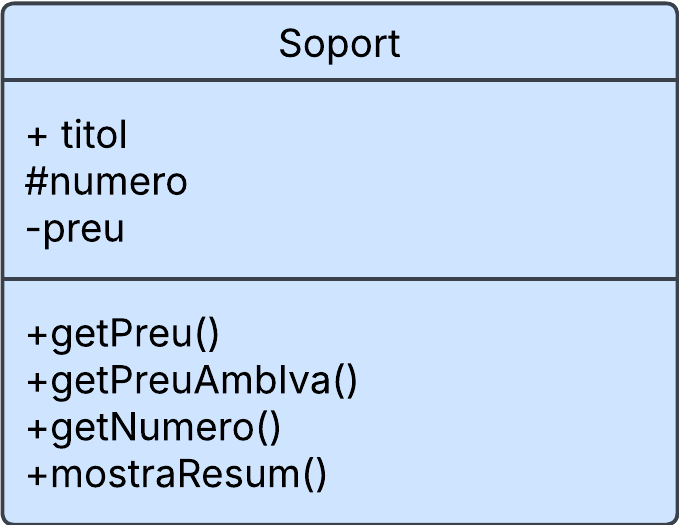The width and height of the screenshot is (679, 525).
Task: Click the titol attribute
Action: tap(93, 135)
